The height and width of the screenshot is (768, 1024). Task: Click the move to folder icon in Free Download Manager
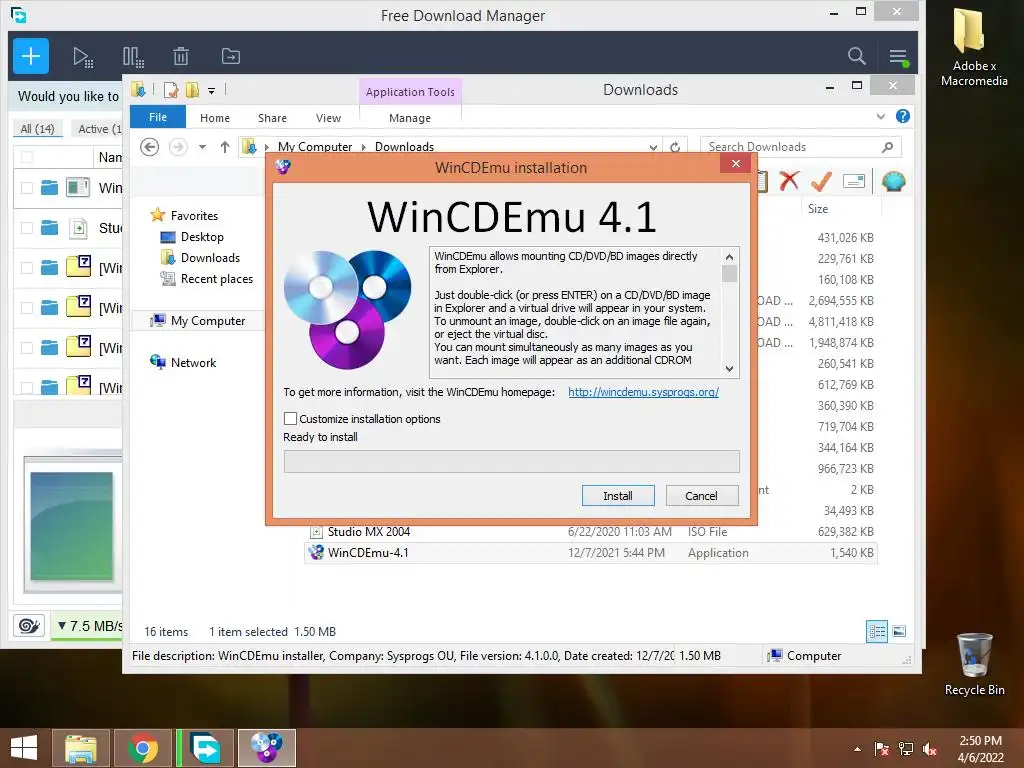click(x=231, y=56)
